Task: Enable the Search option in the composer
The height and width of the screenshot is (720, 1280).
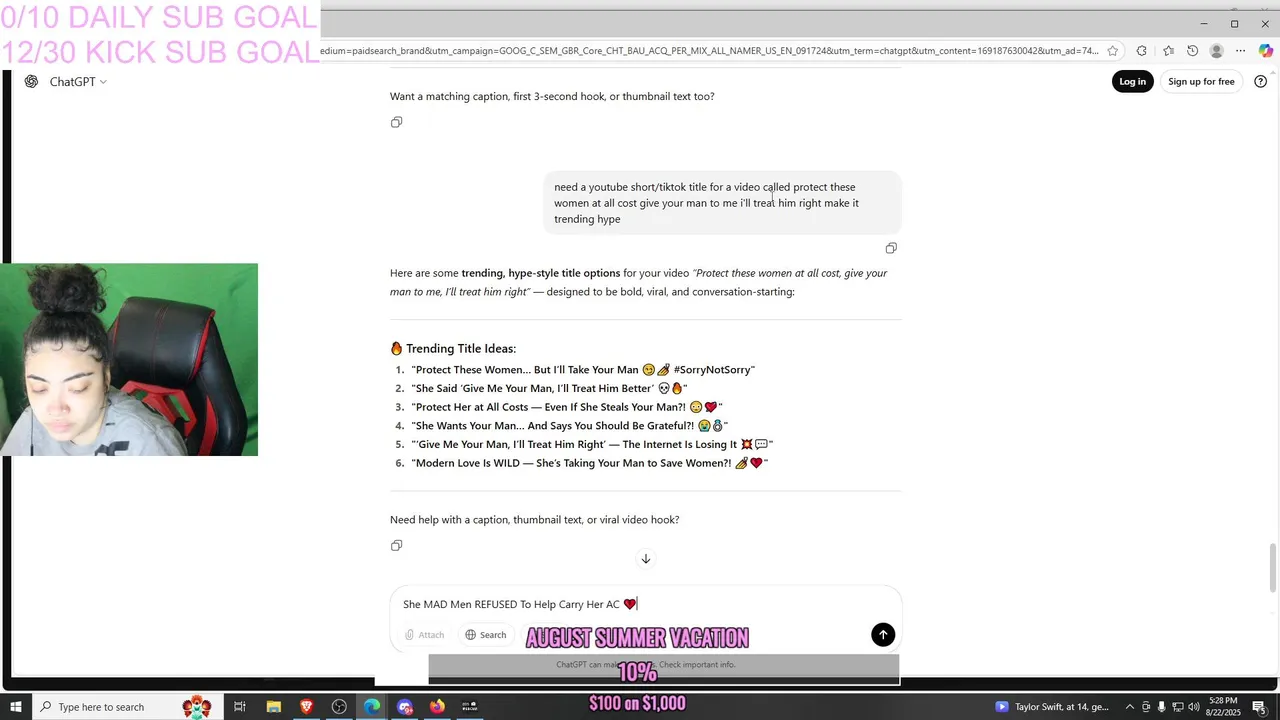Action: coord(486,635)
